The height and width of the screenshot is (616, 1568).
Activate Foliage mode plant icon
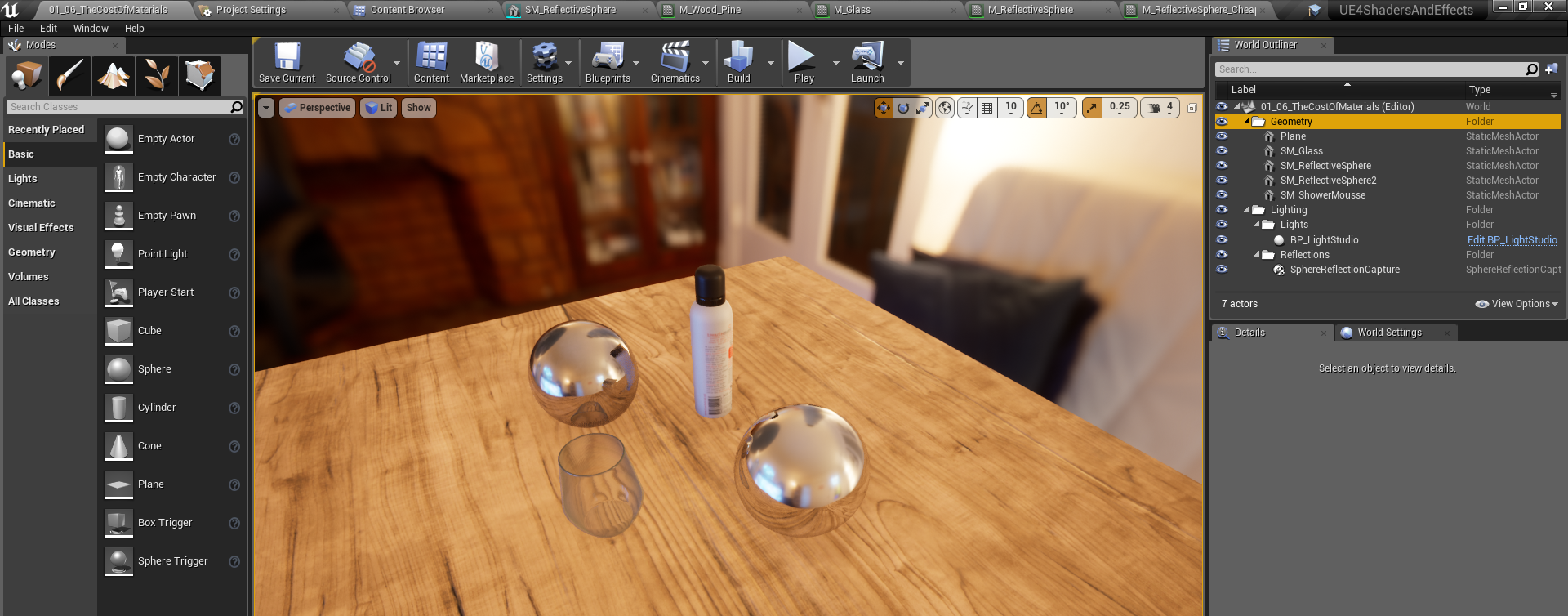pyautogui.click(x=157, y=75)
